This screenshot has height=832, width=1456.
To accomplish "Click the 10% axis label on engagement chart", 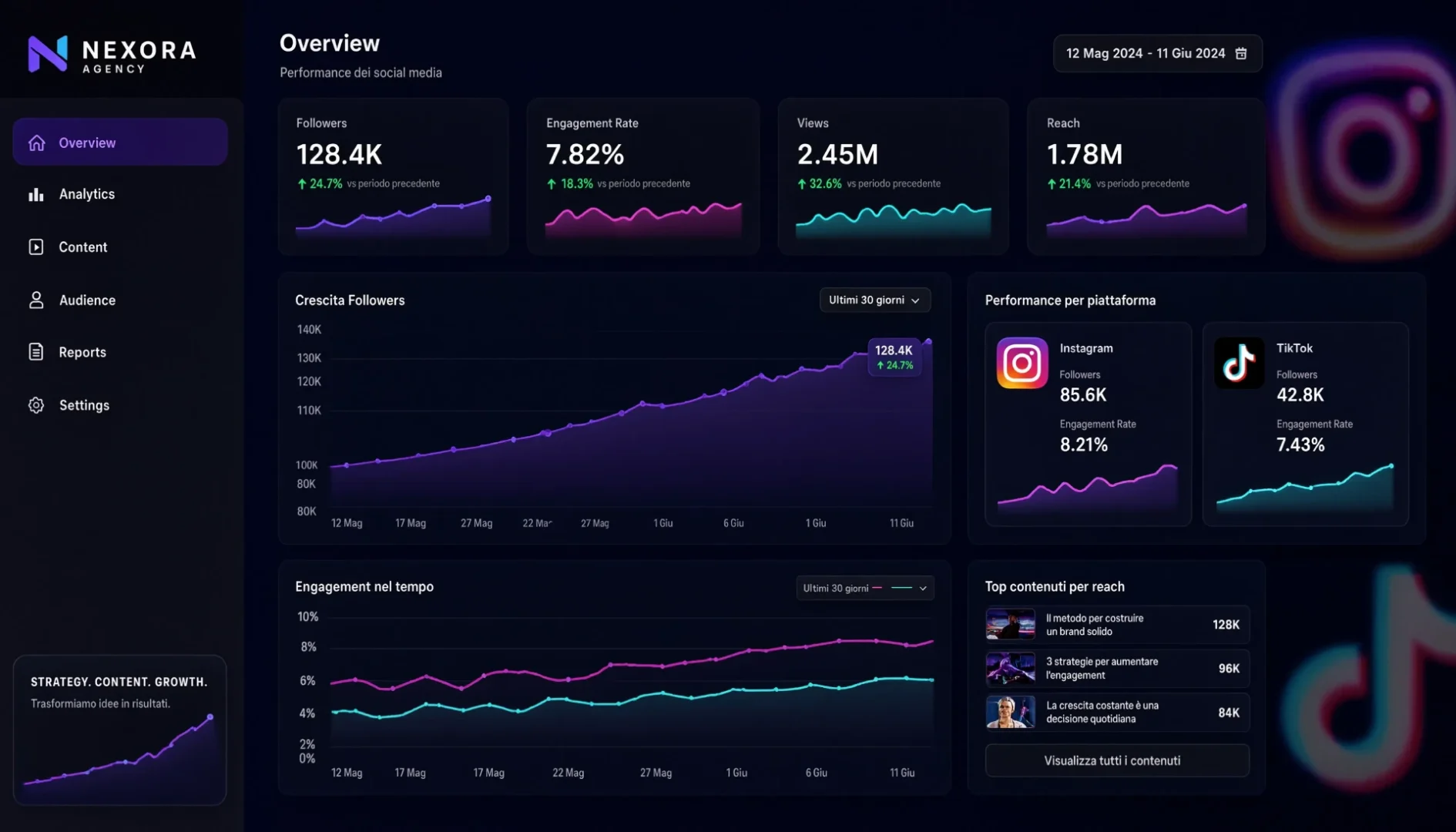I will [x=307, y=617].
